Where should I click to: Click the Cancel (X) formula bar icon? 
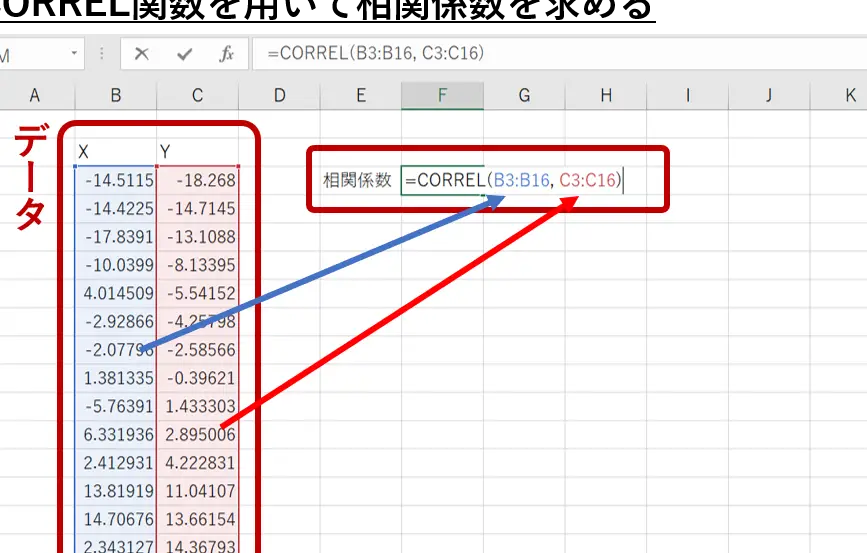pos(142,54)
